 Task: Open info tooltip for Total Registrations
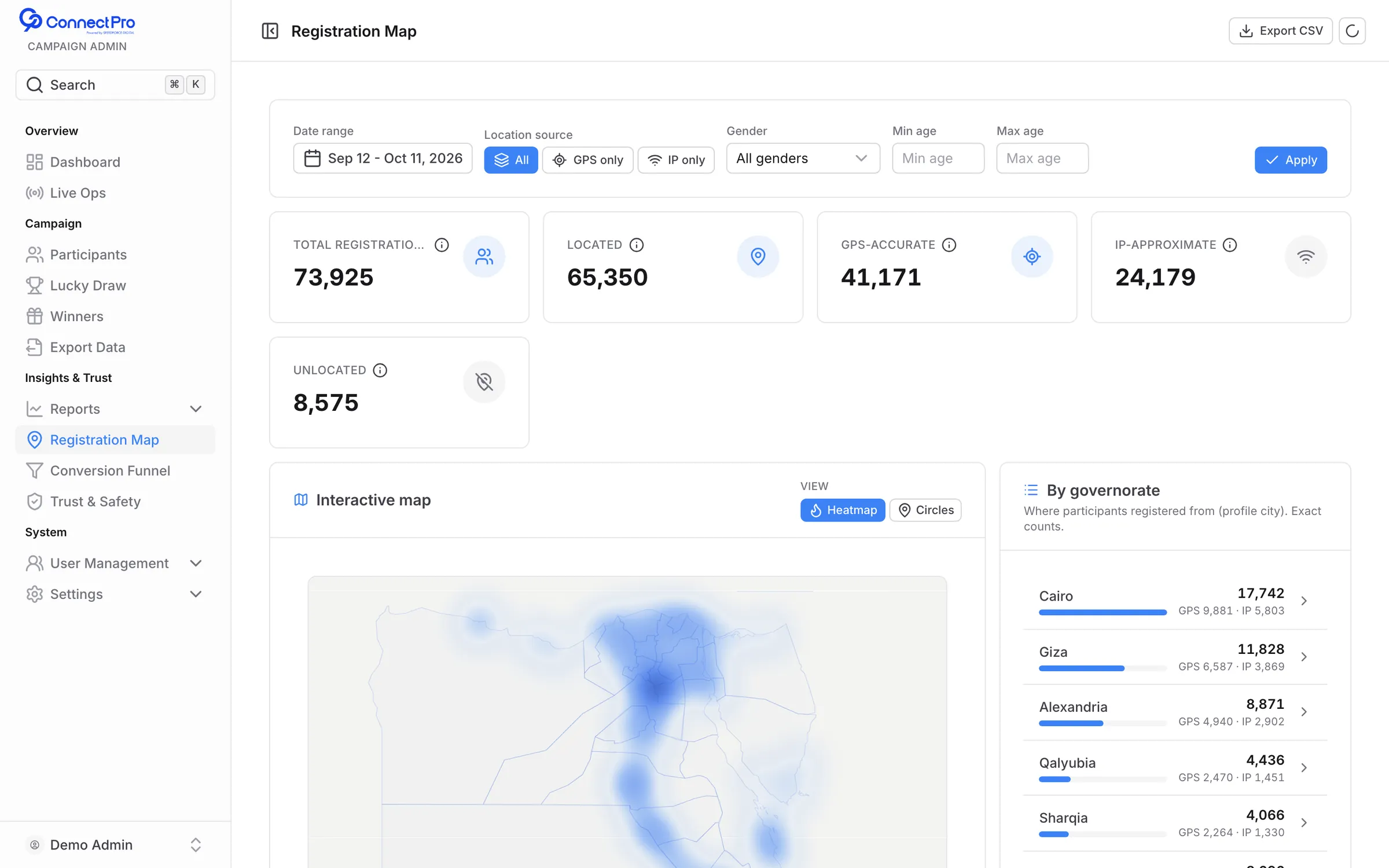[x=442, y=245]
